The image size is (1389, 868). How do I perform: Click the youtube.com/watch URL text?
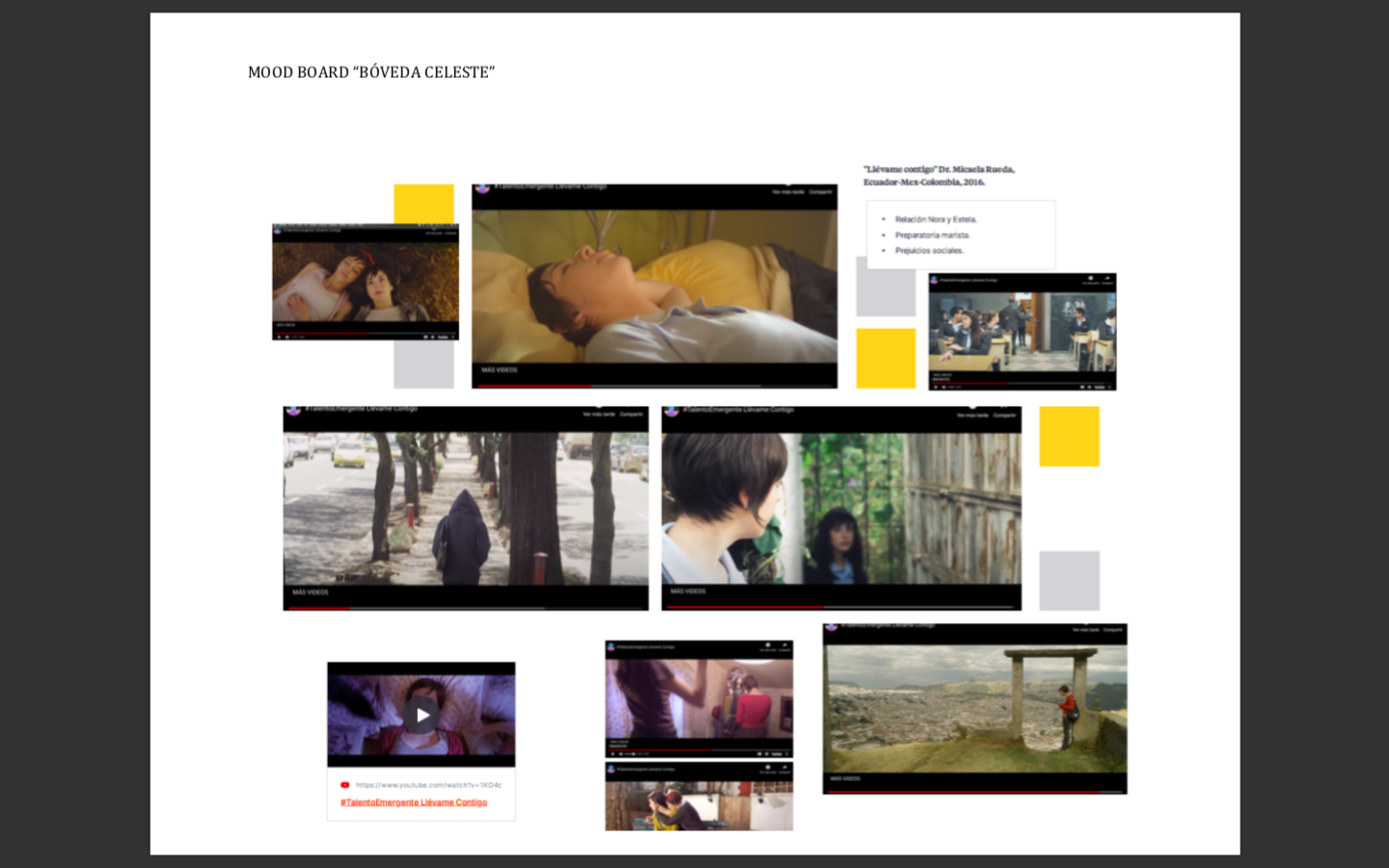point(428,785)
